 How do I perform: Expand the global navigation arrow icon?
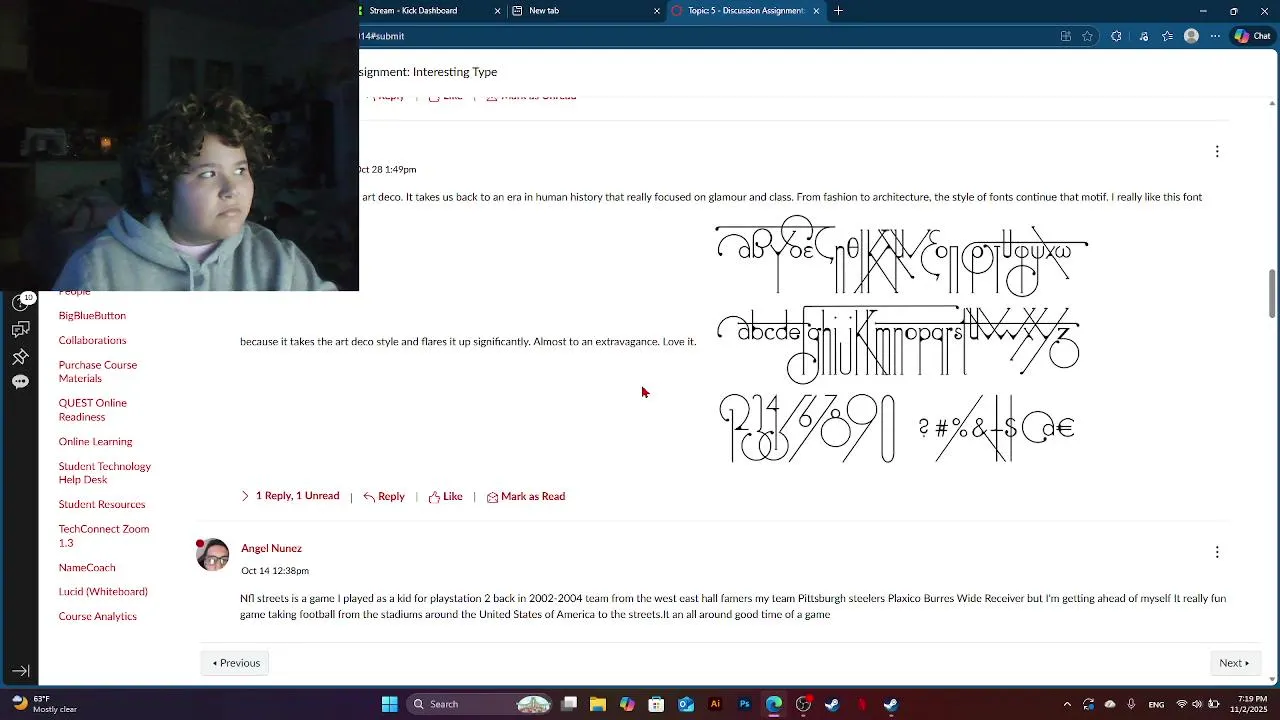pyautogui.click(x=20, y=671)
